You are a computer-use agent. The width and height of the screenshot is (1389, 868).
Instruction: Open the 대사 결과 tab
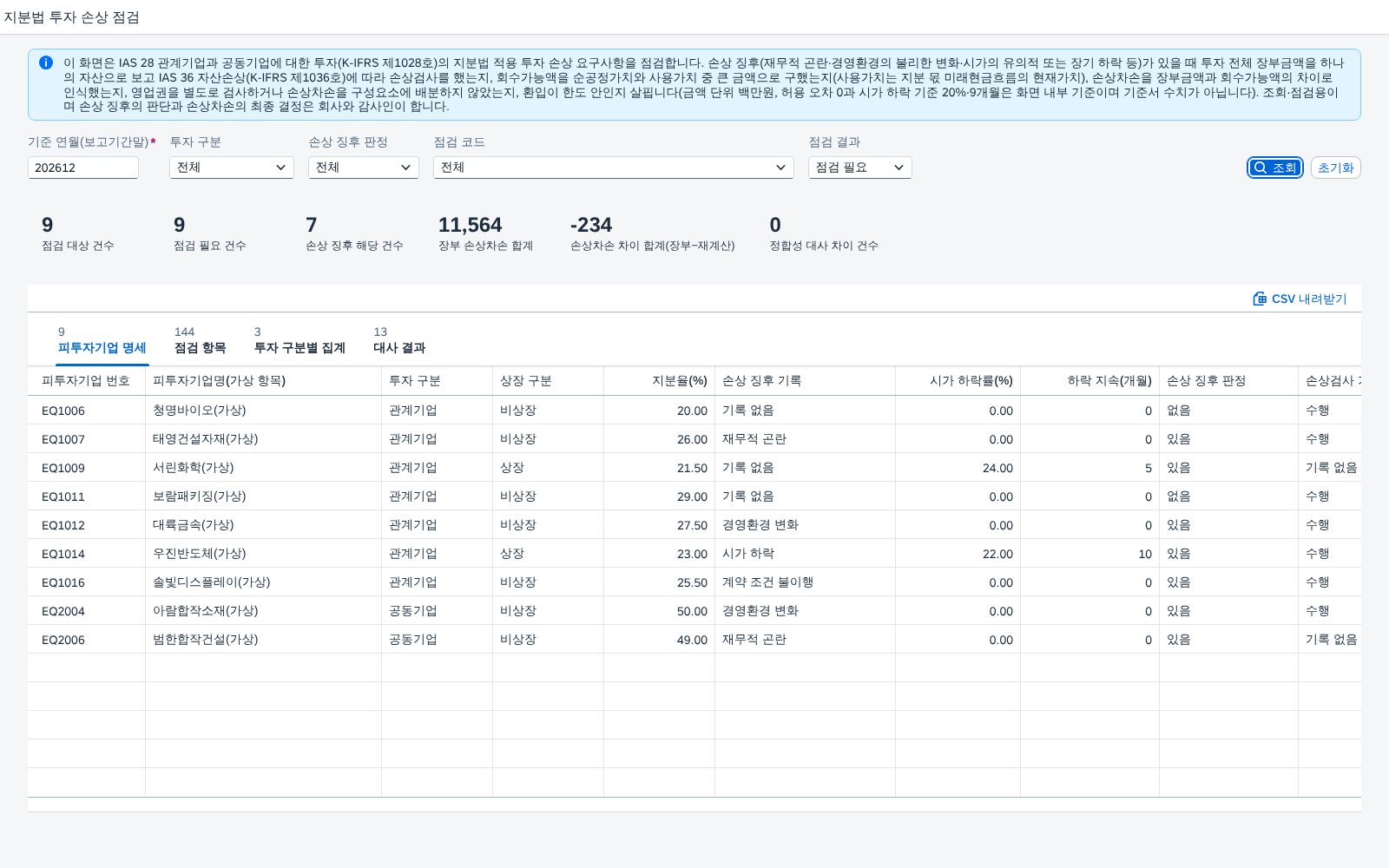[399, 340]
